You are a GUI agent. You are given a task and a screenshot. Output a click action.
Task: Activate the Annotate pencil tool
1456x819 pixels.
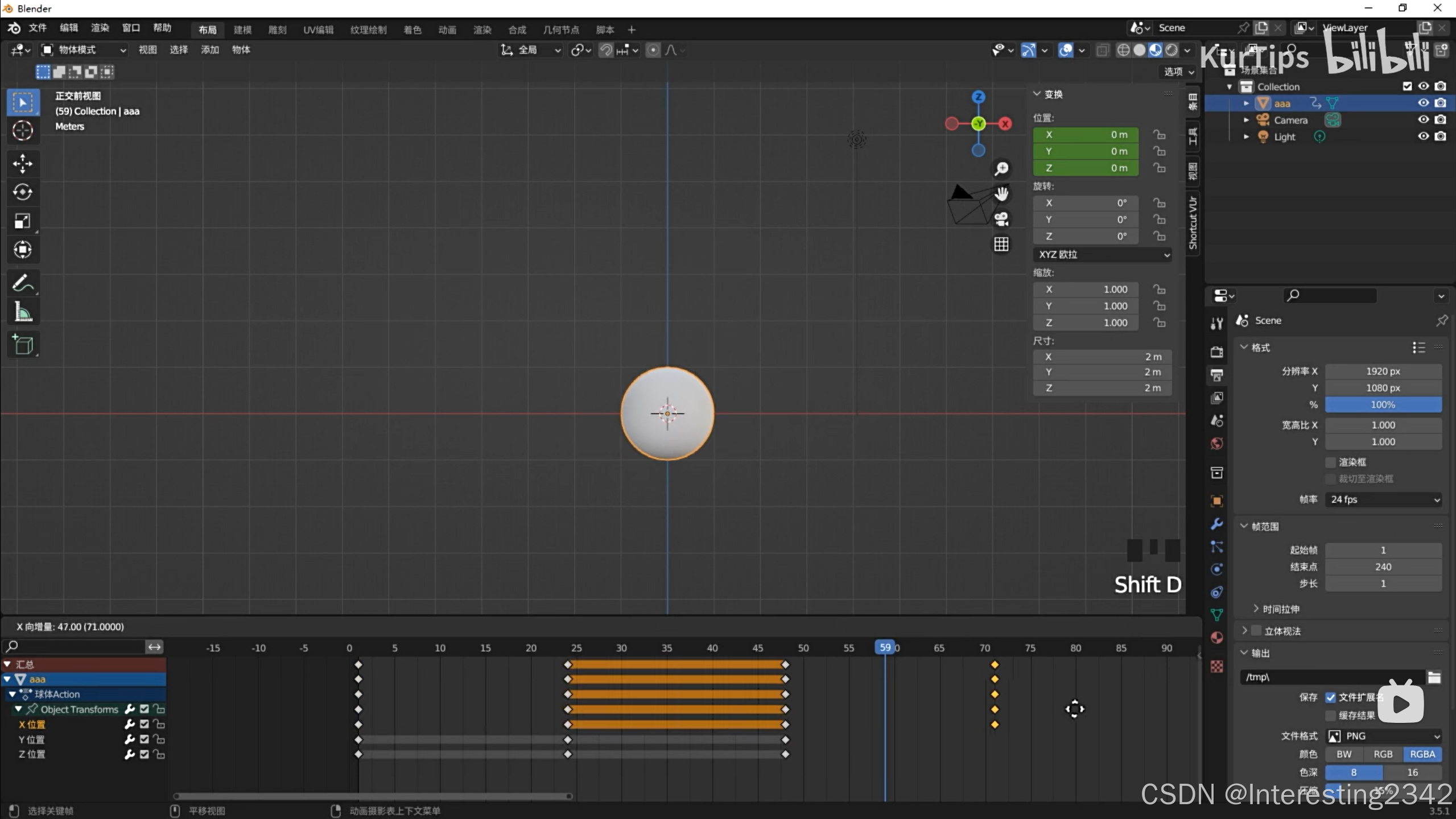[x=23, y=283]
